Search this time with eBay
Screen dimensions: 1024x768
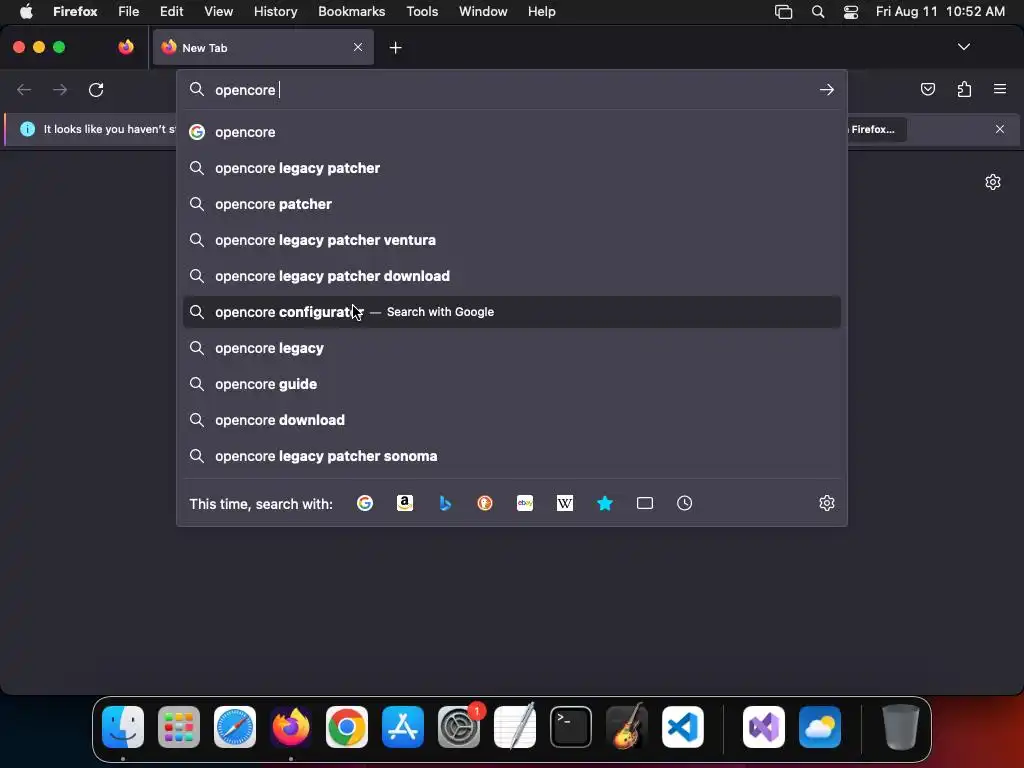click(525, 503)
